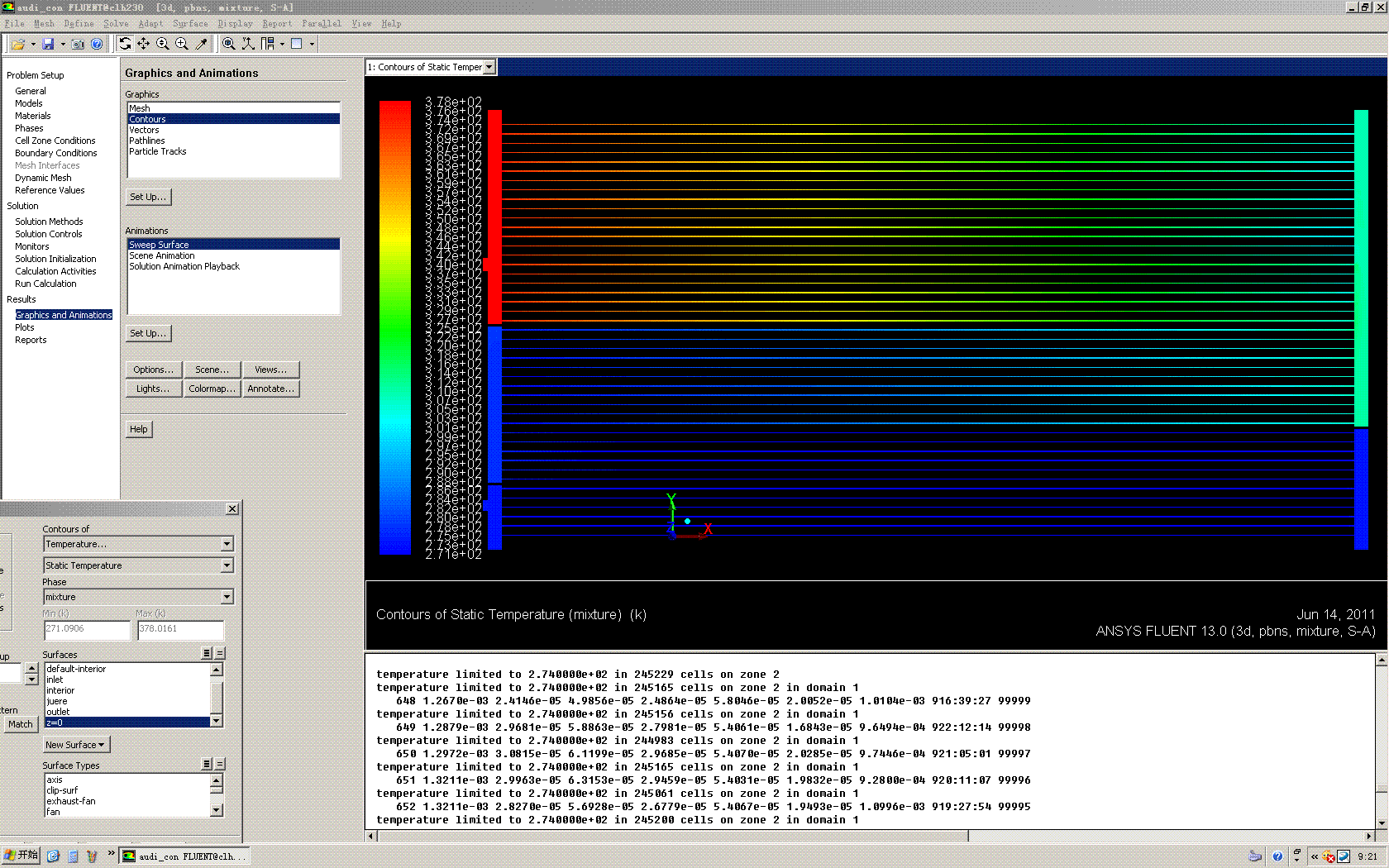
Task: Open the Report menu
Action: (277, 24)
